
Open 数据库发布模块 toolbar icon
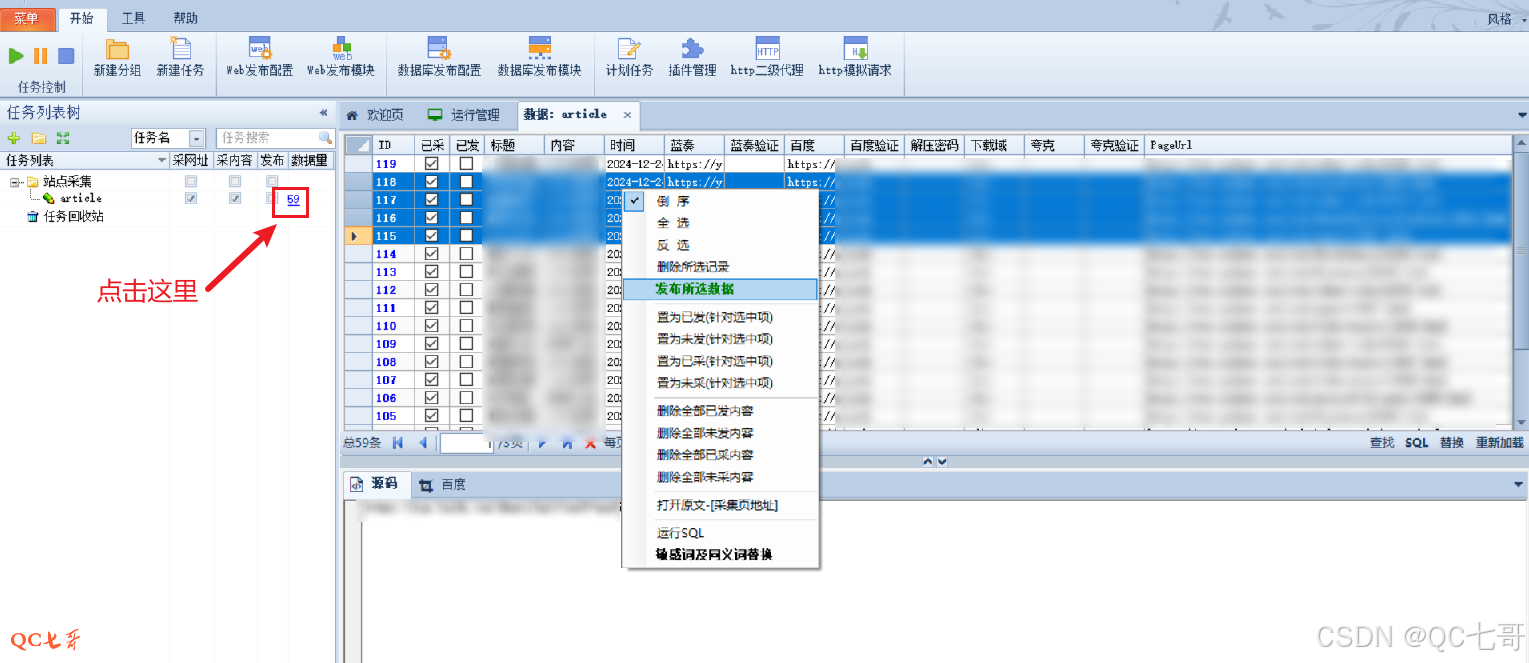tap(539, 50)
